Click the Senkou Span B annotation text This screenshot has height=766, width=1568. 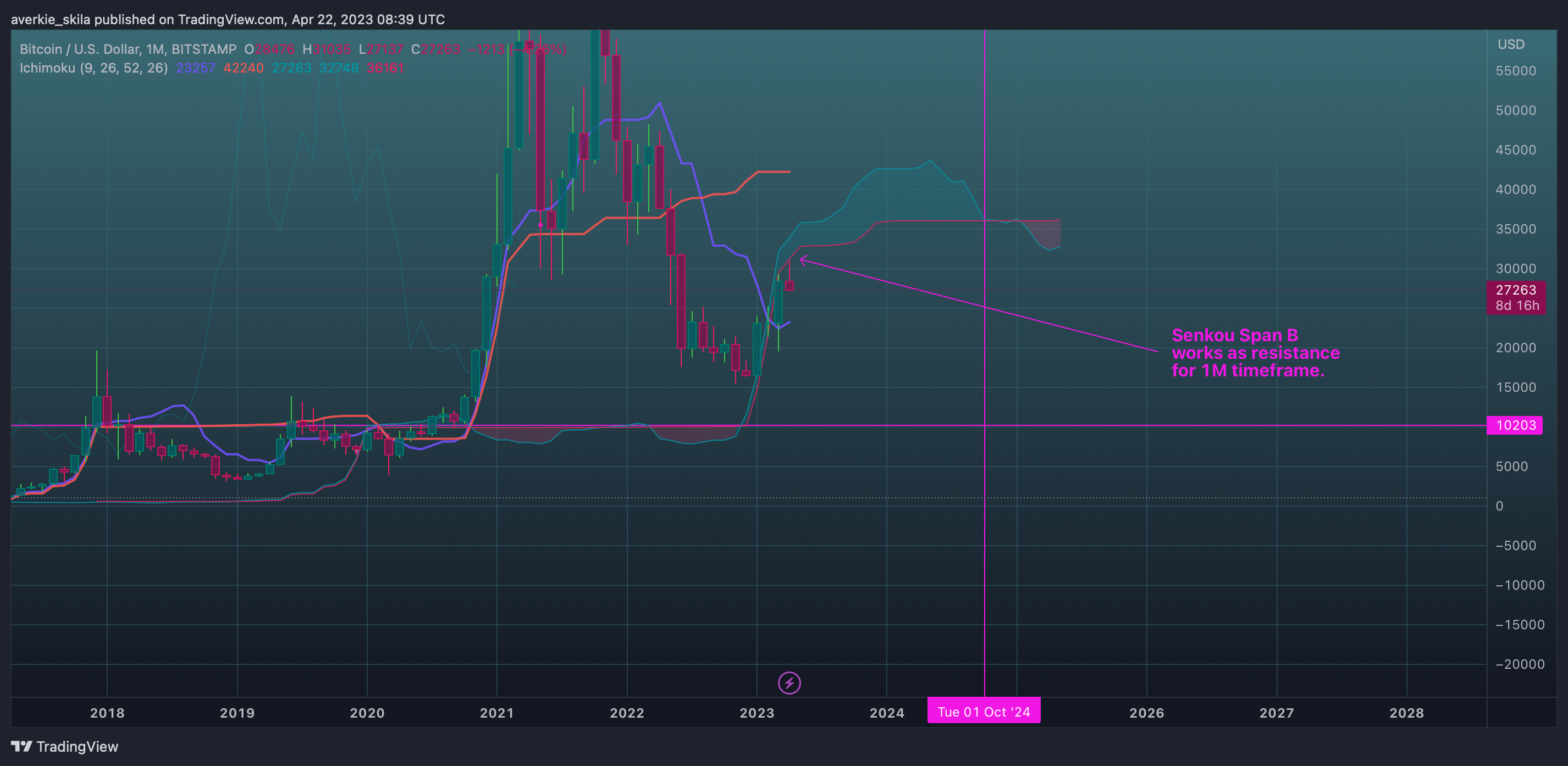tap(1255, 353)
